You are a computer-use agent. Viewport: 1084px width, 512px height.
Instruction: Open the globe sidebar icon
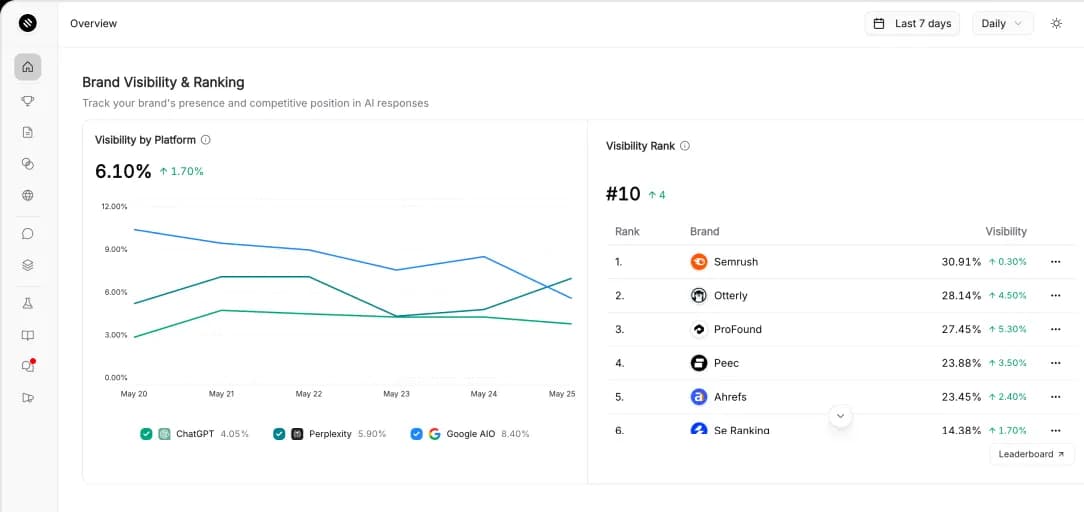(x=28, y=196)
